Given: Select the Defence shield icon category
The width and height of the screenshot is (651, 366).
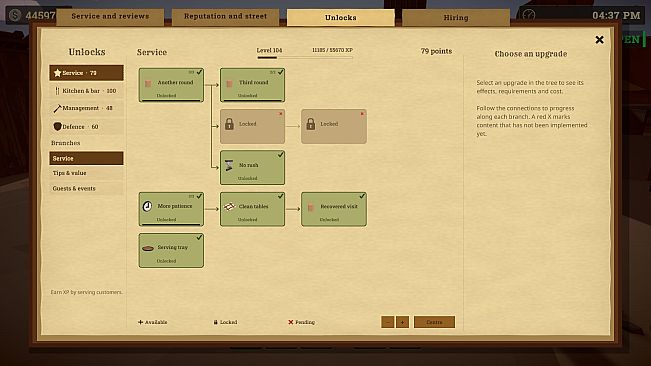Looking at the screenshot, I should [x=58, y=126].
